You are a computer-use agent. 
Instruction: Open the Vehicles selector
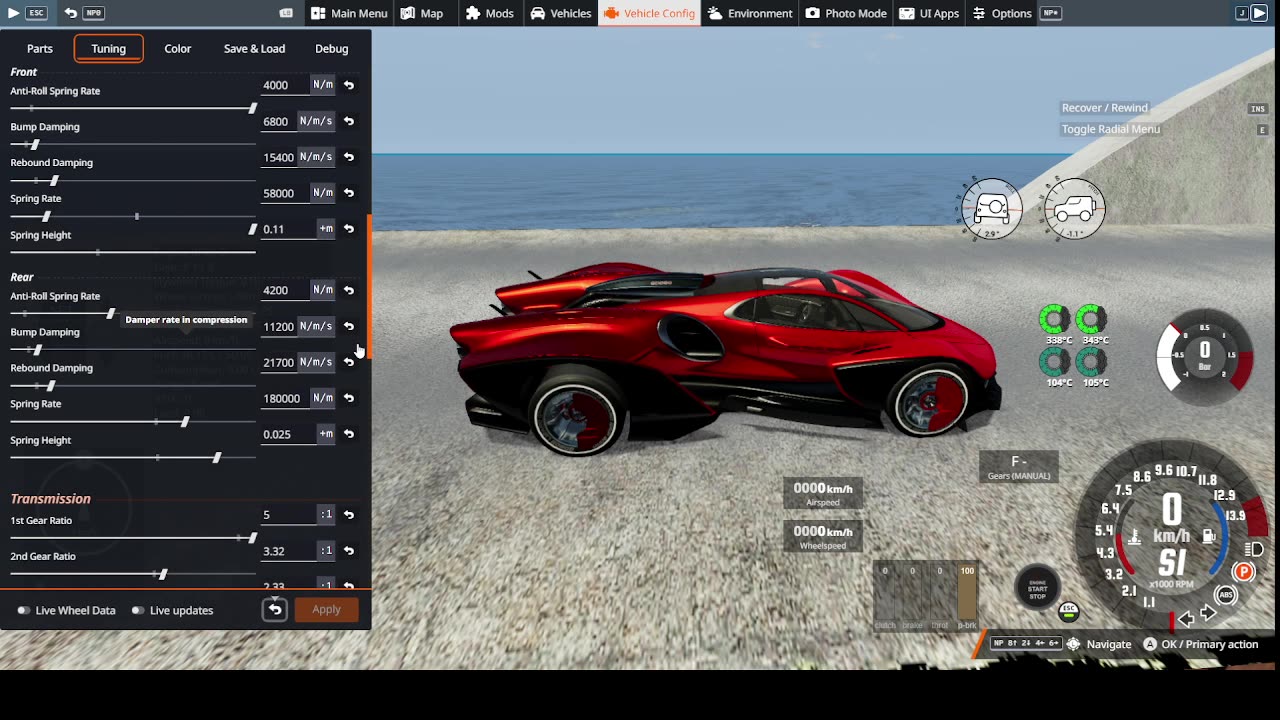click(x=561, y=13)
